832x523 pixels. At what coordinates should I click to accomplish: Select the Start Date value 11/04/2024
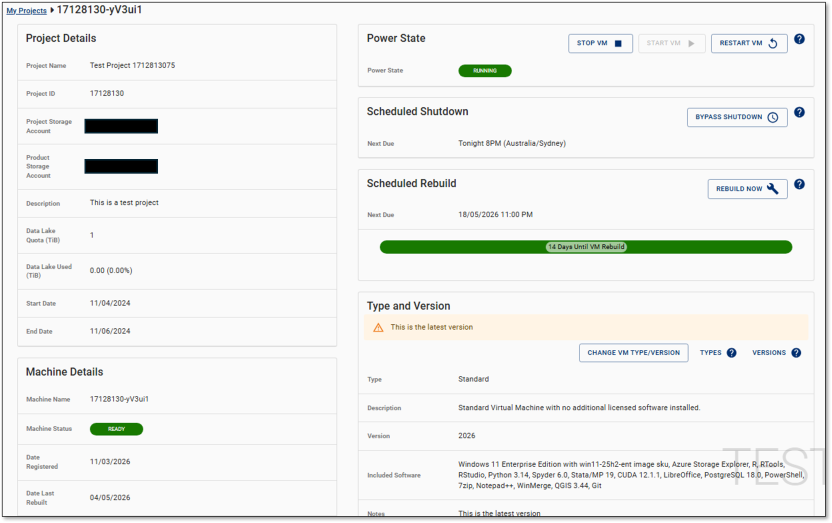[x=110, y=303]
